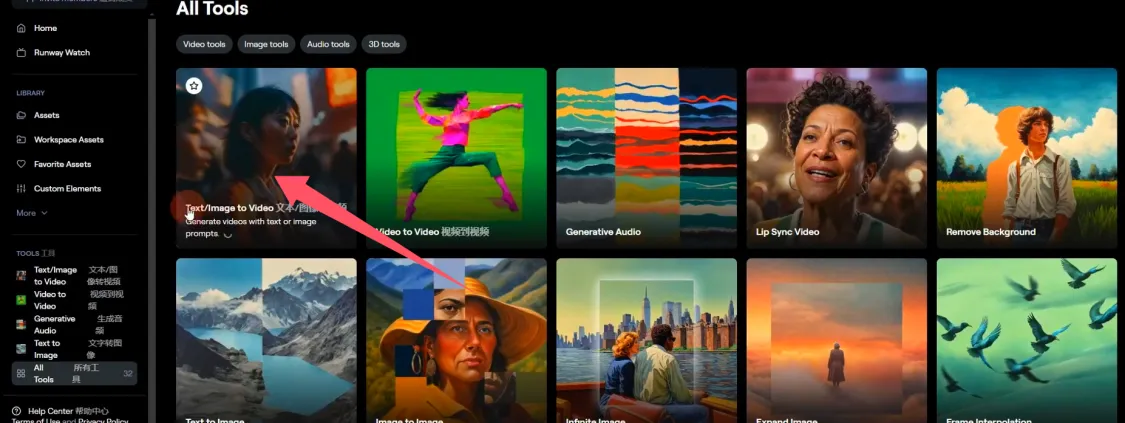Click the Custom Elements sliders icon
This screenshot has height=423, width=1125.
coord(21,188)
